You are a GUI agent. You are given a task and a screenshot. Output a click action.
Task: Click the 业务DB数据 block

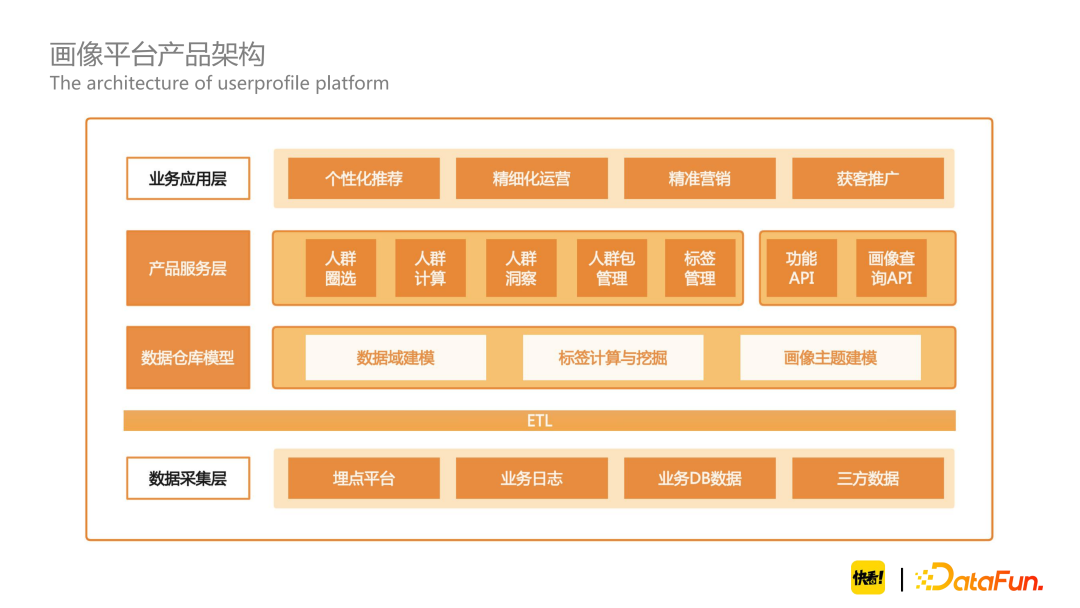(700, 478)
